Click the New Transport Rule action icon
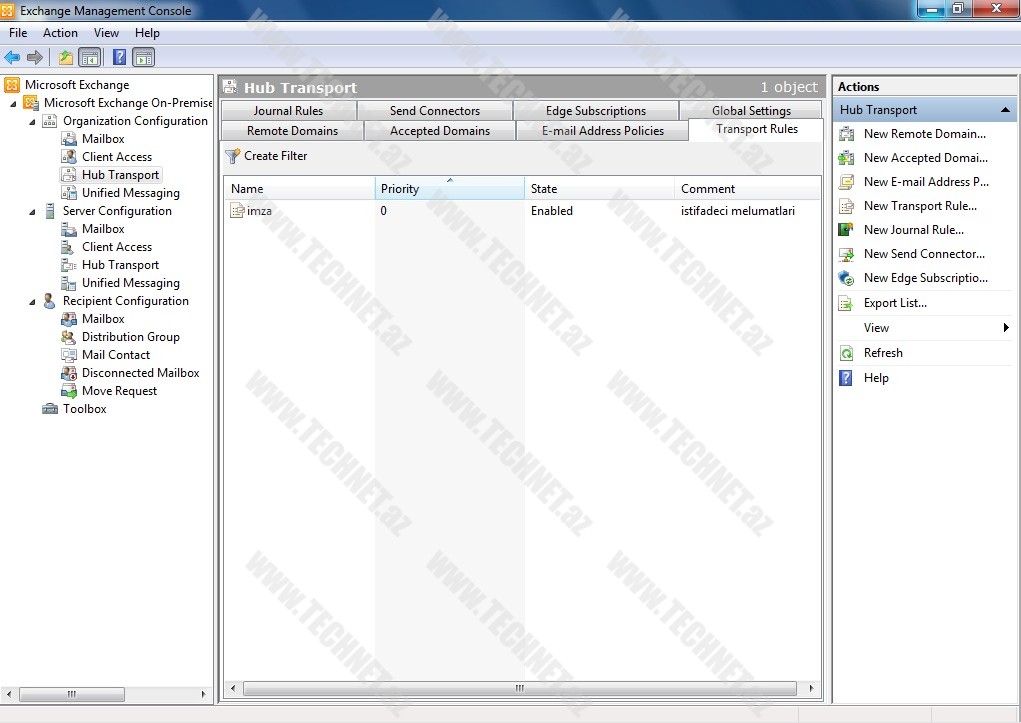This screenshot has width=1021, height=723. [847, 206]
